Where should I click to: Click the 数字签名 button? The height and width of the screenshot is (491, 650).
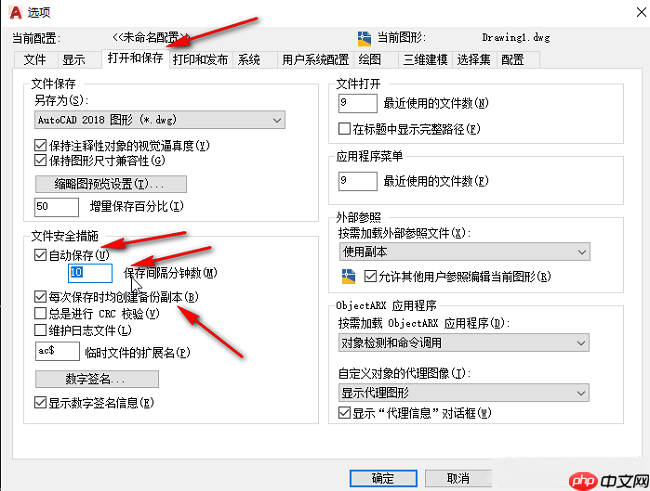pyautogui.click(x=97, y=379)
